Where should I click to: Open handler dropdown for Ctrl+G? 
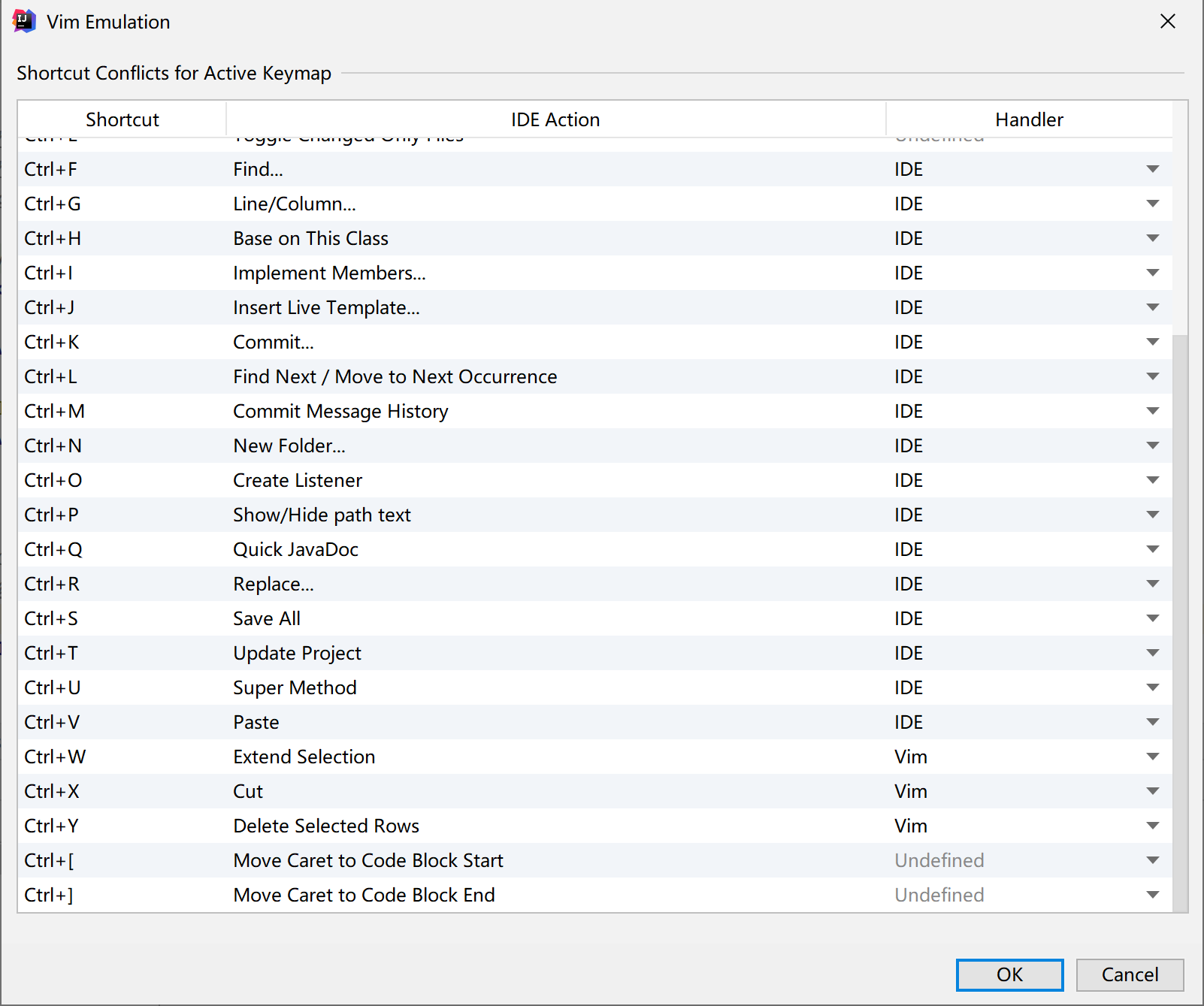click(1153, 204)
